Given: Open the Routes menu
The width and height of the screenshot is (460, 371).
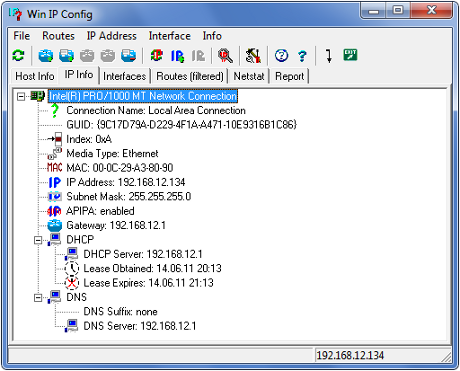Looking at the screenshot, I should click(58, 36).
